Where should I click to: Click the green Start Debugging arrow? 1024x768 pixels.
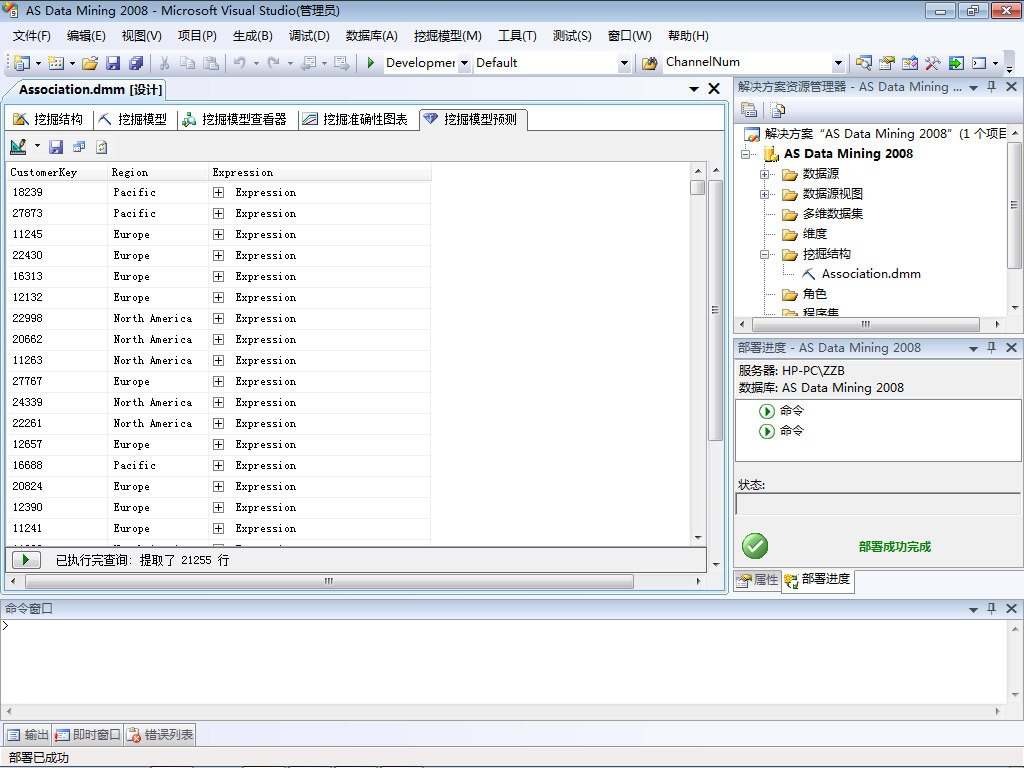click(370, 63)
